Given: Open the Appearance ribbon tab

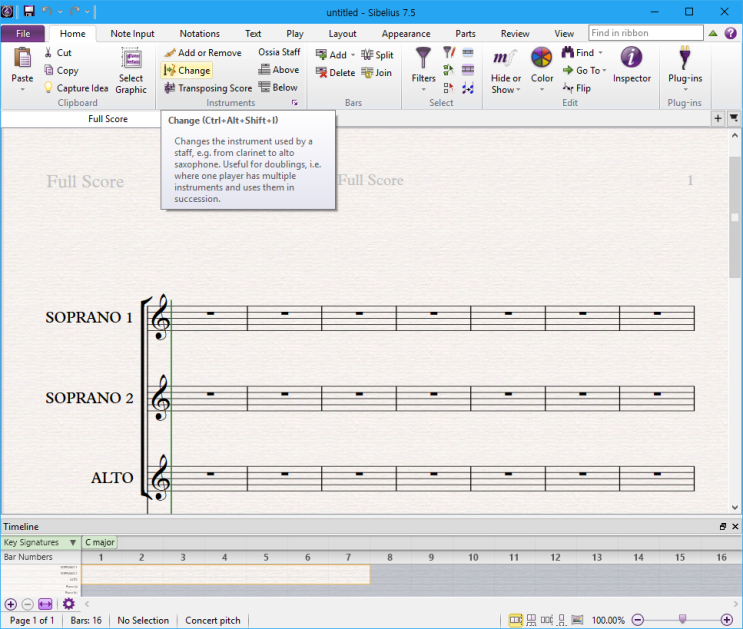Looking at the screenshot, I should 406,34.
